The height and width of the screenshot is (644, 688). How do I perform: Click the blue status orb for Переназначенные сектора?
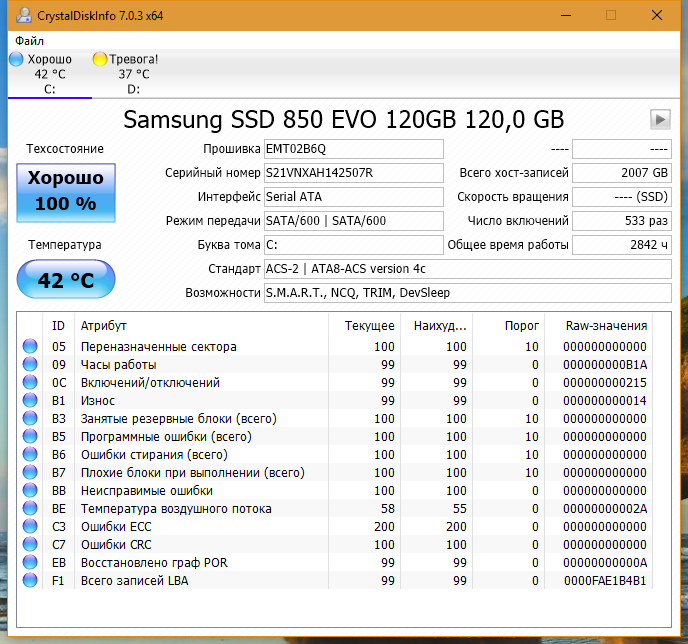30,347
